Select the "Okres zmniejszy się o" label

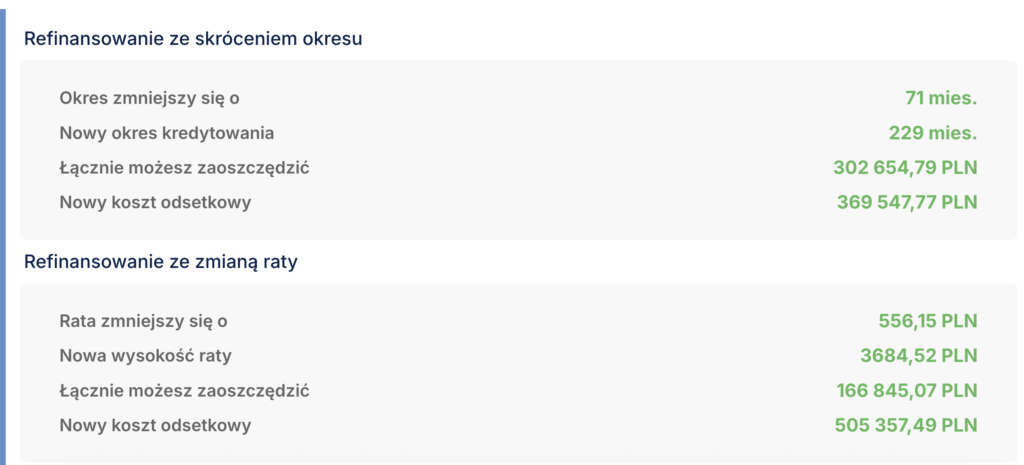coord(149,98)
